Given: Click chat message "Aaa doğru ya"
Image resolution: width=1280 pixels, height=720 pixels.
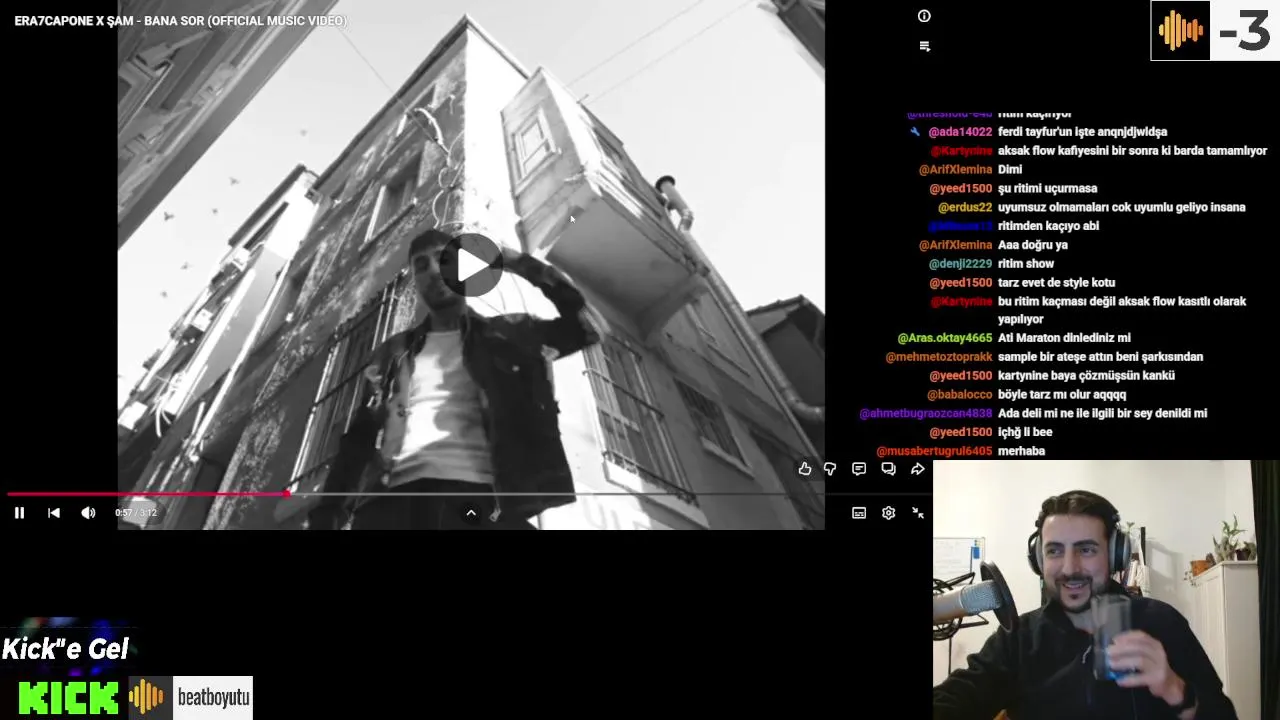Looking at the screenshot, I should tap(1033, 245).
